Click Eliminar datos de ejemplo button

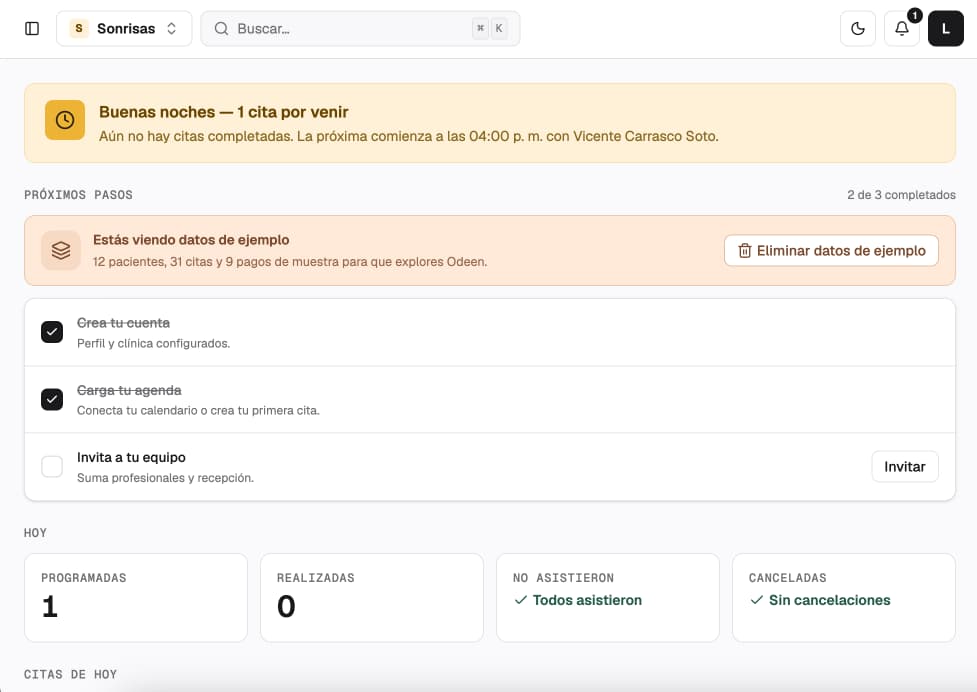[x=831, y=250]
